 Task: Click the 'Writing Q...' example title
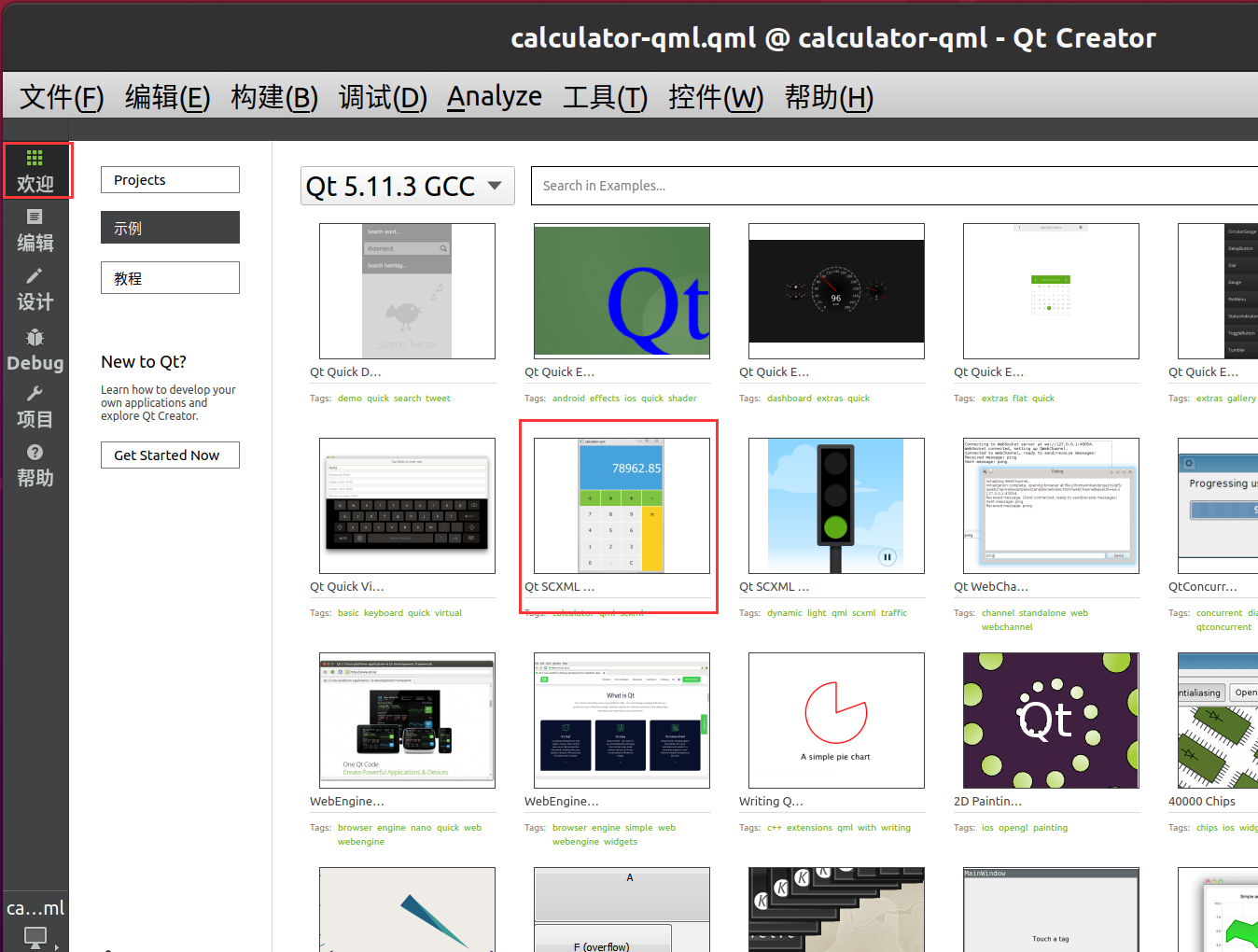tap(771, 802)
